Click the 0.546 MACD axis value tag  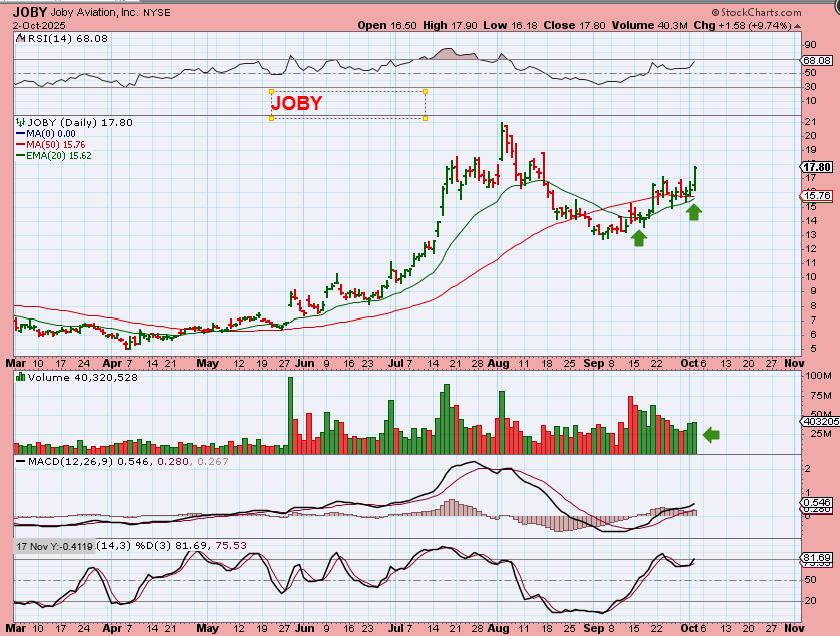817,503
